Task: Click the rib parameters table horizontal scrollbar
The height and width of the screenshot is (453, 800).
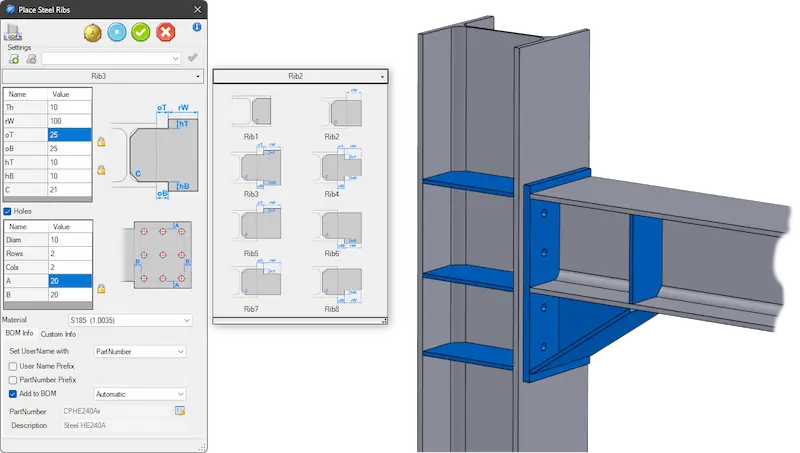Action: coord(47,199)
